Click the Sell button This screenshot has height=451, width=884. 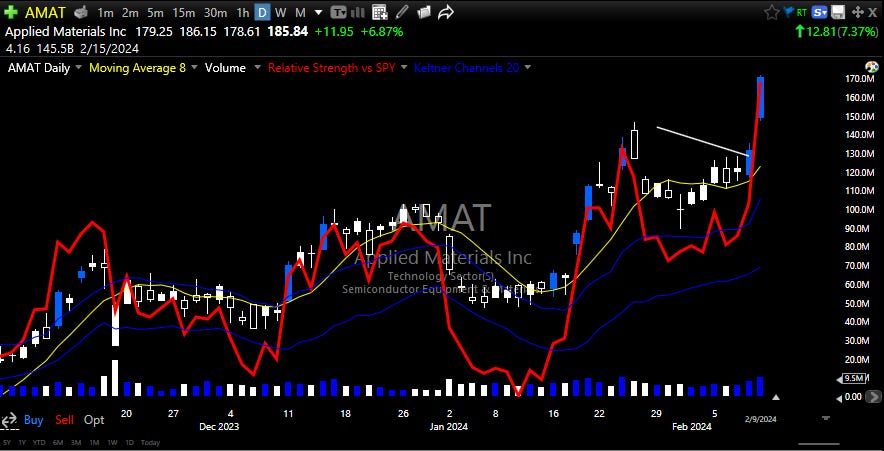64,420
